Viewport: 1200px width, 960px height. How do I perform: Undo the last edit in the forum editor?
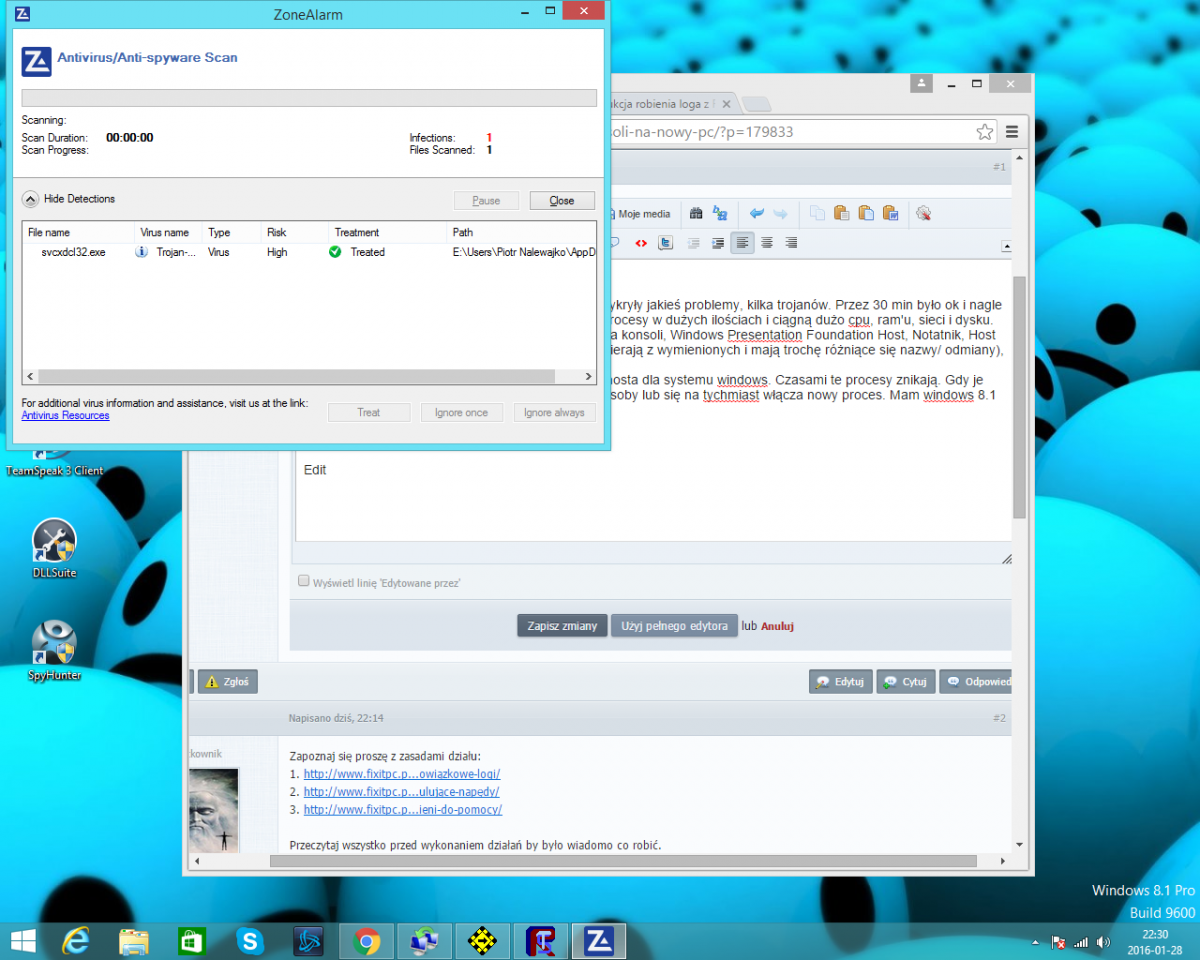tap(757, 213)
